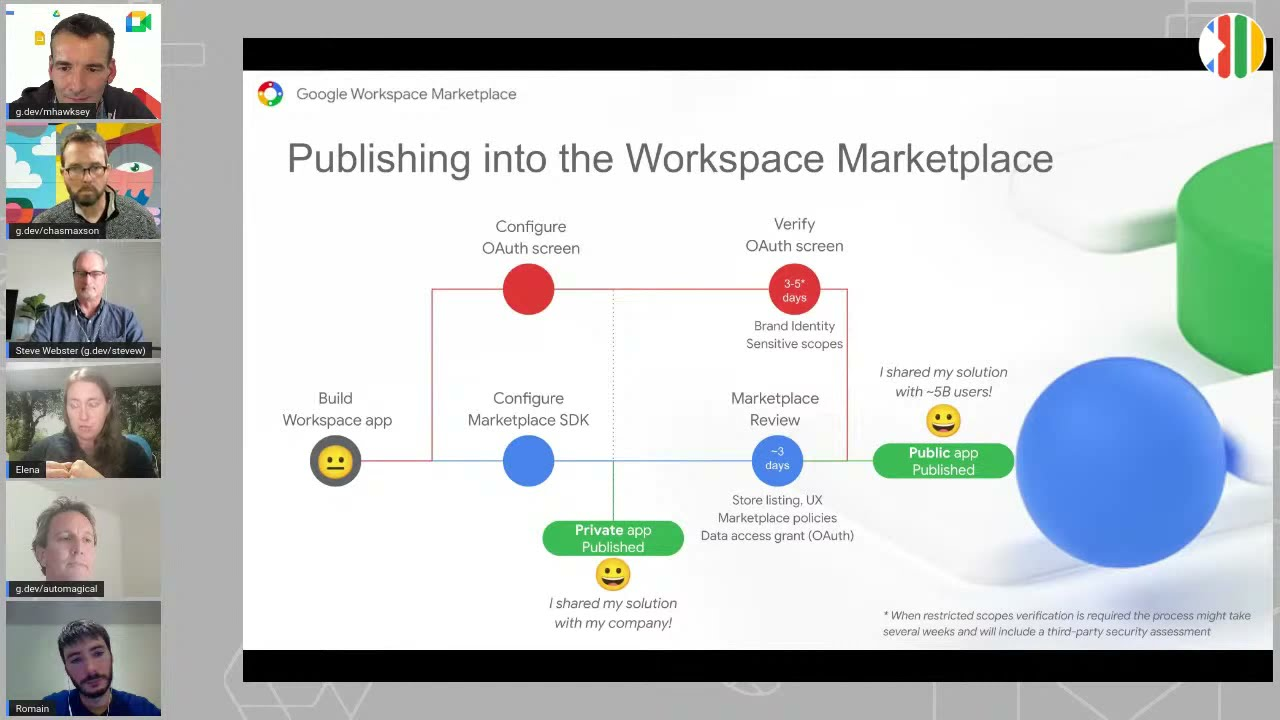
Task: Click the Store listing, UX text
Action: click(777, 500)
